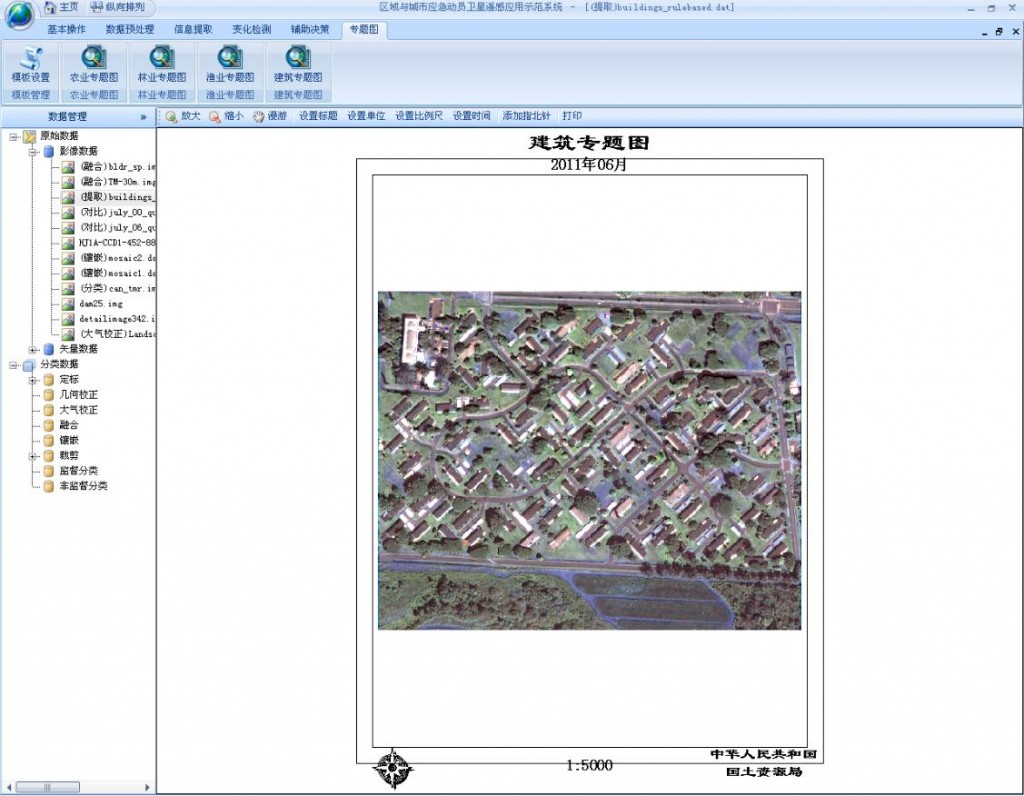Click 设置标题 set title button
Screen dimensions: 1024x796
318,116
